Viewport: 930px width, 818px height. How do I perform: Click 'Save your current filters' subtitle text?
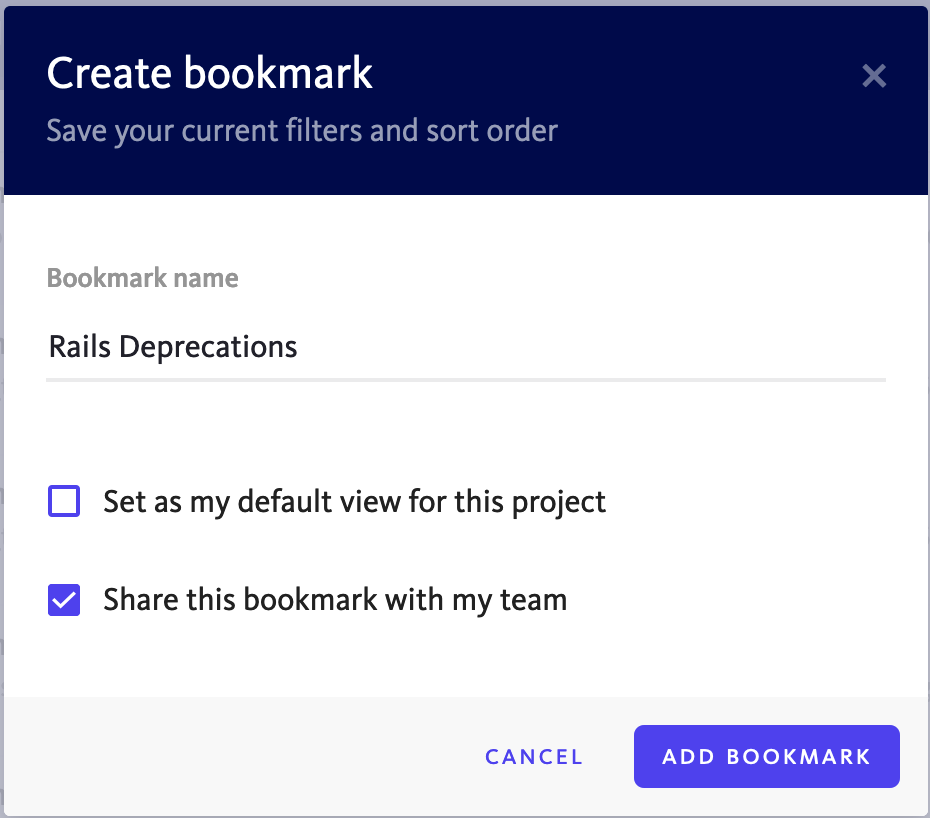pyautogui.click(x=302, y=131)
